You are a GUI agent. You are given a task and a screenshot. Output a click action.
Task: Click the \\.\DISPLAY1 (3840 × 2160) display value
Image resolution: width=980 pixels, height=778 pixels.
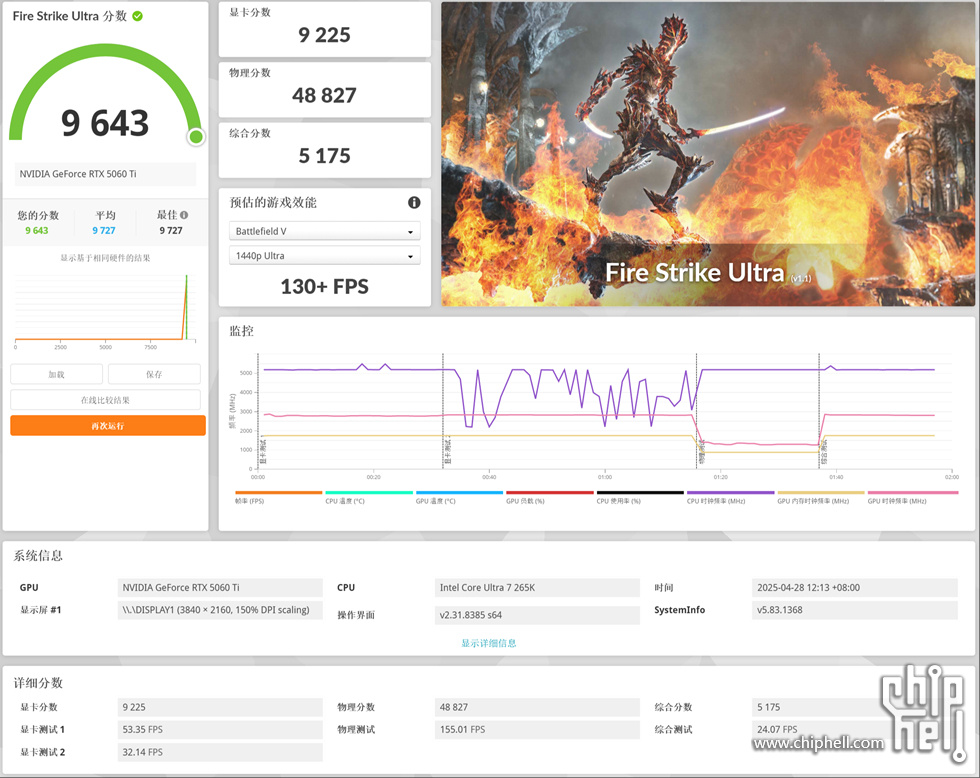(220, 610)
